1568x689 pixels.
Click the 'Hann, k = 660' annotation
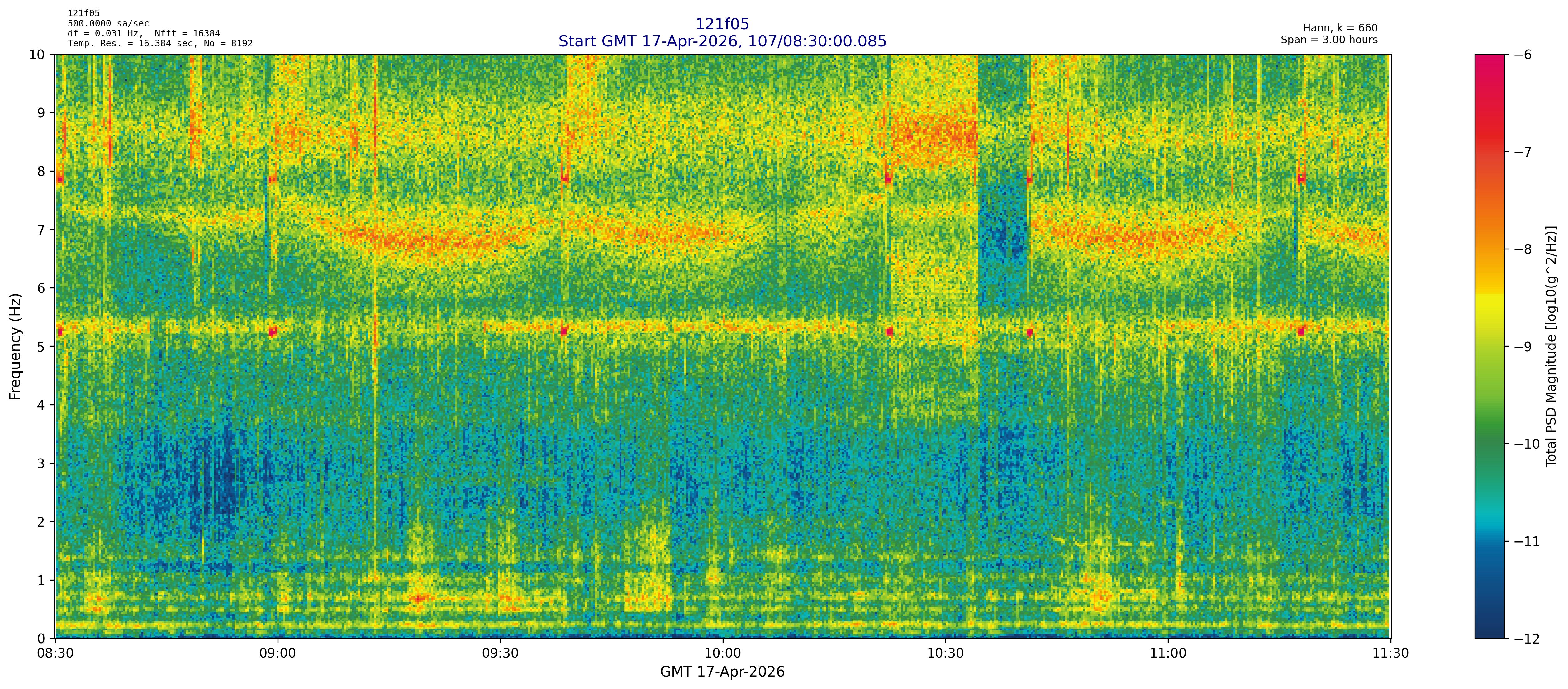tap(1340, 28)
